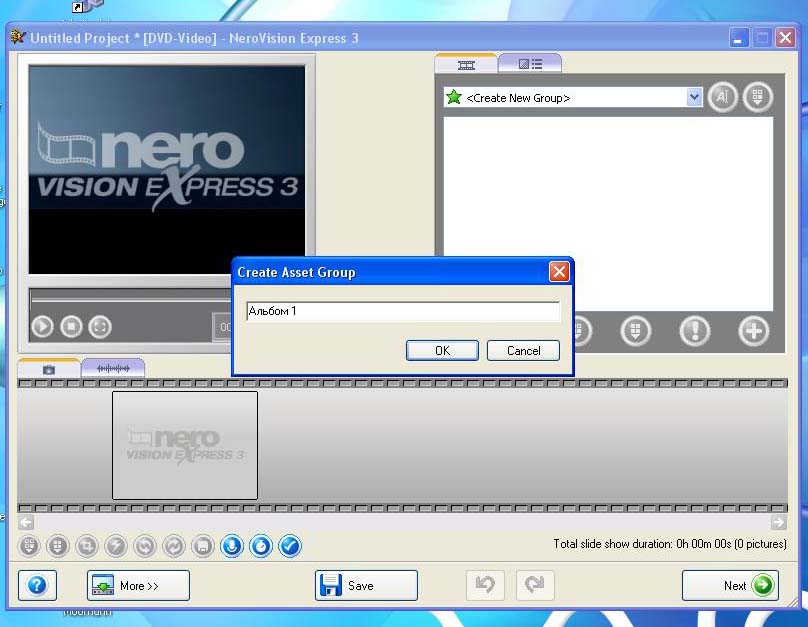Click the filmstrip left scroll arrow
This screenshot has width=808, height=627.
(26, 522)
